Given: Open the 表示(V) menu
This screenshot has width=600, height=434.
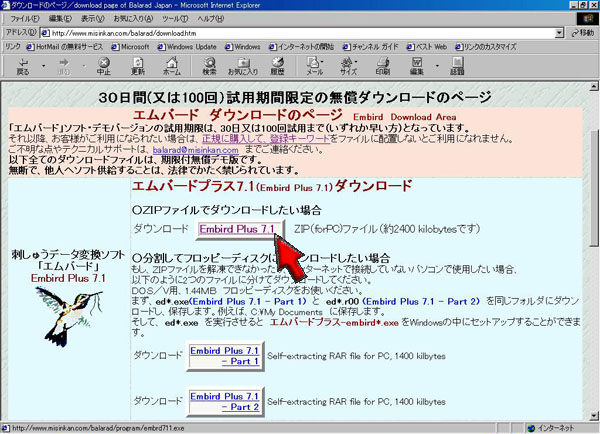Looking at the screenshot, I should pos(93,18).
